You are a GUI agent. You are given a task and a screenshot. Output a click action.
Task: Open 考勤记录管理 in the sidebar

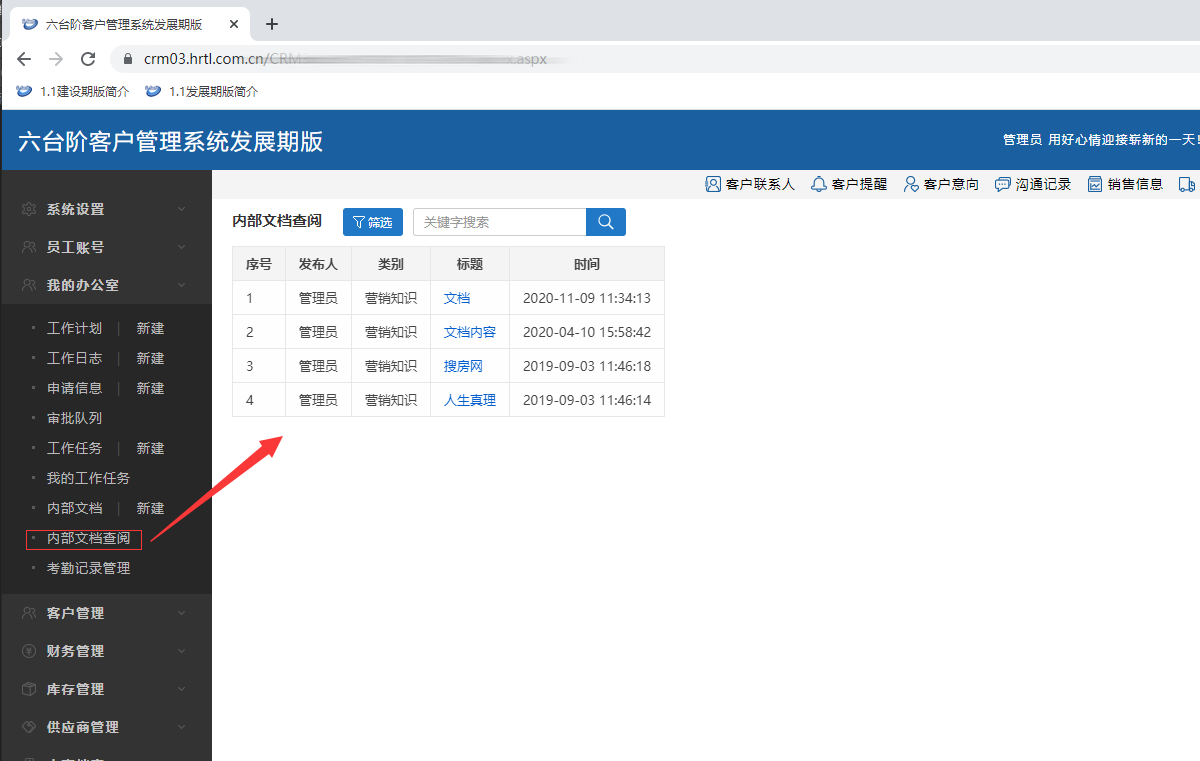[x=88, y=568]
